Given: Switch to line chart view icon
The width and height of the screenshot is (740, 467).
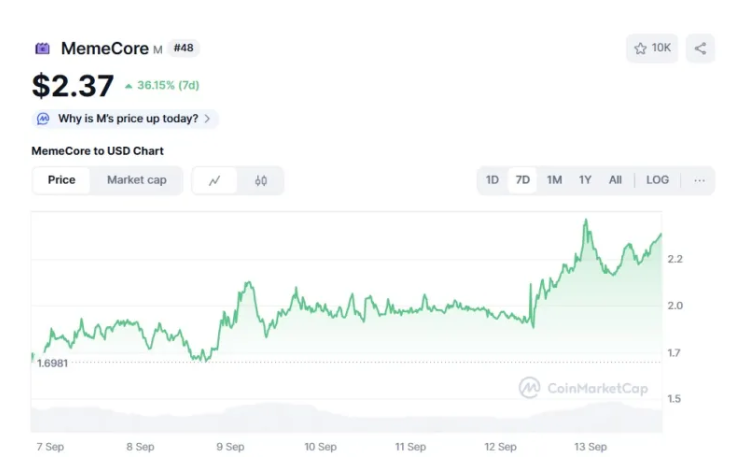Looking at the screenshot, I should tap(215, 180).
